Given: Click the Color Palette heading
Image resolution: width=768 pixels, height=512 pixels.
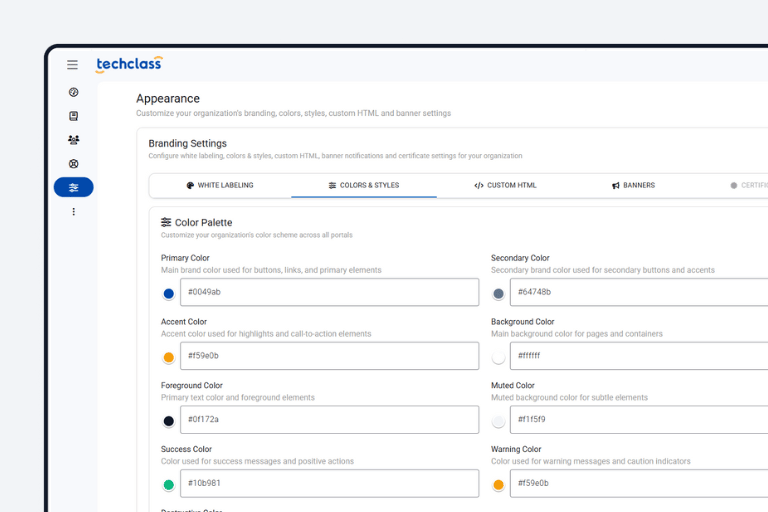Looking at the screenshot, I should [x=203, y=222].
